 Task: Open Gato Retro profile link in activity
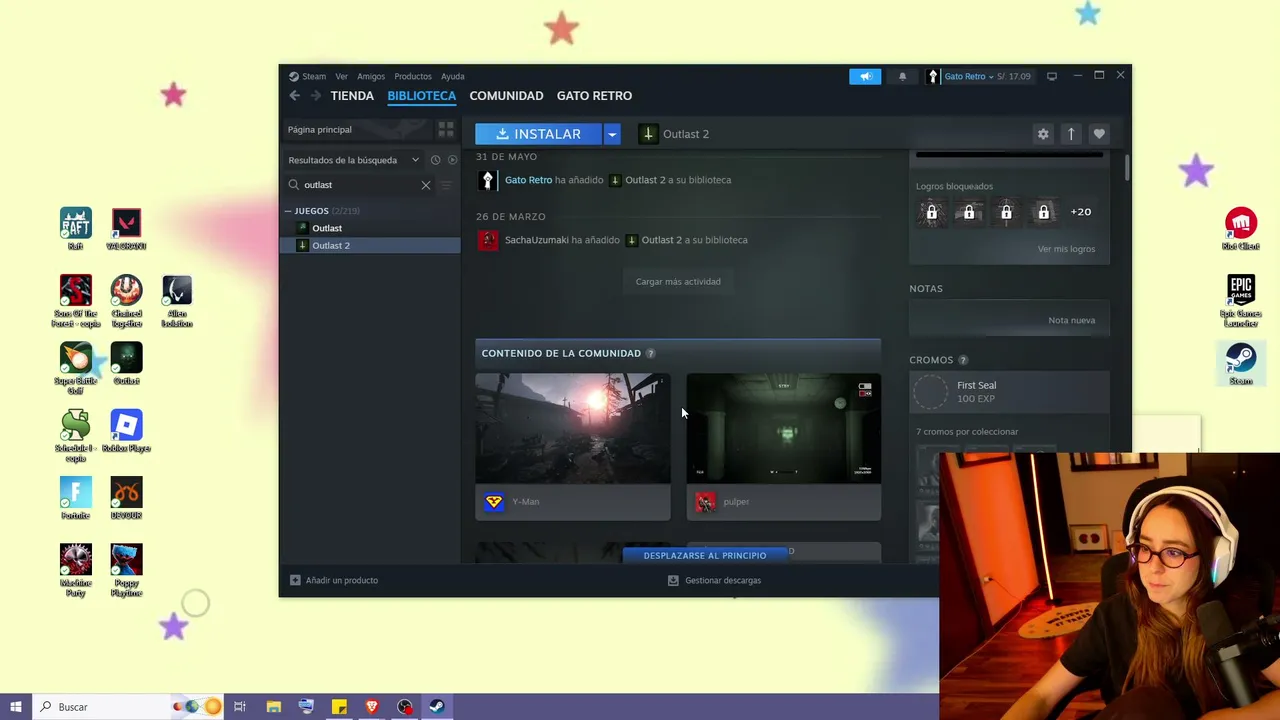pyautogui.click(x=528, y=180)
